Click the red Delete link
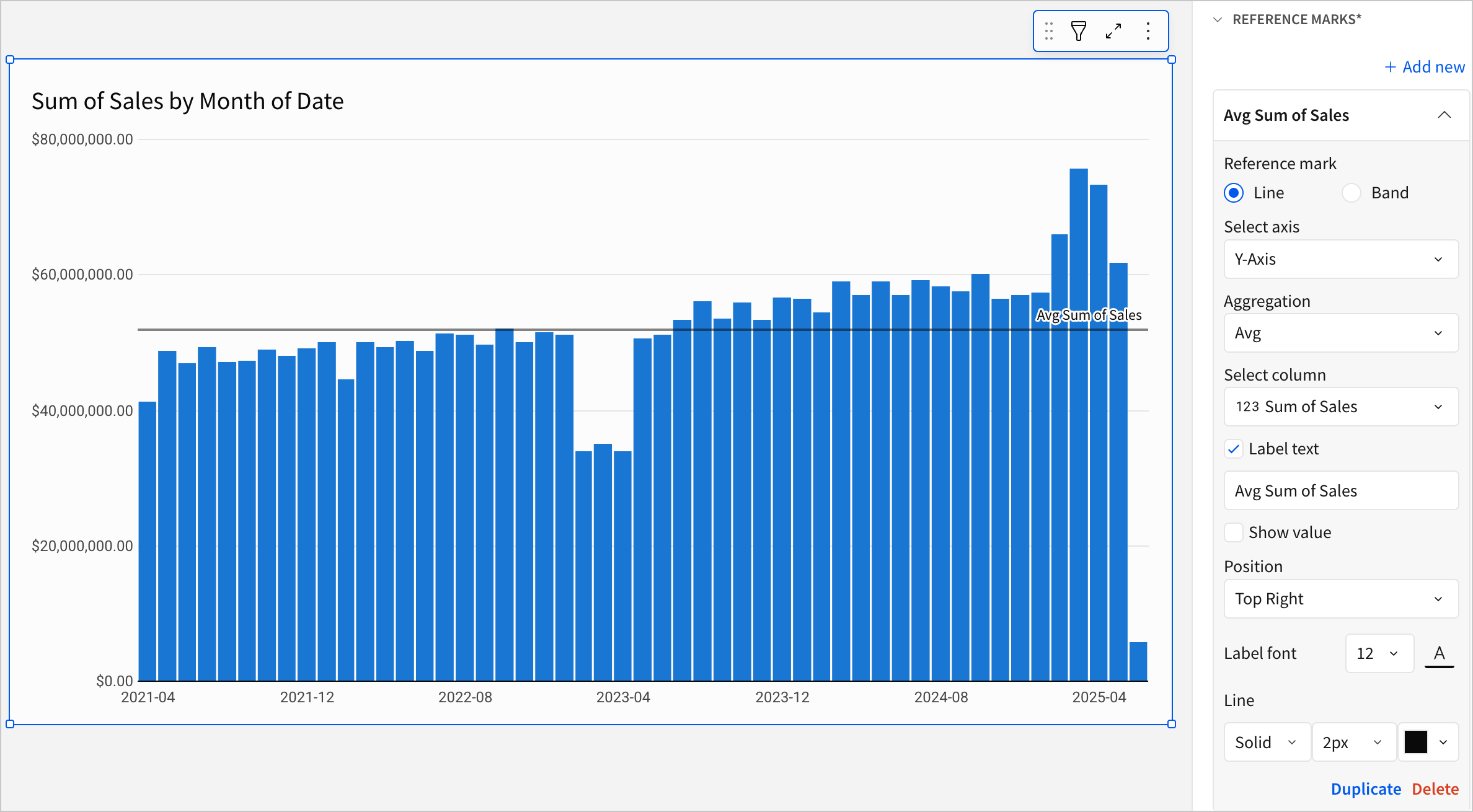 [1435, 789]
